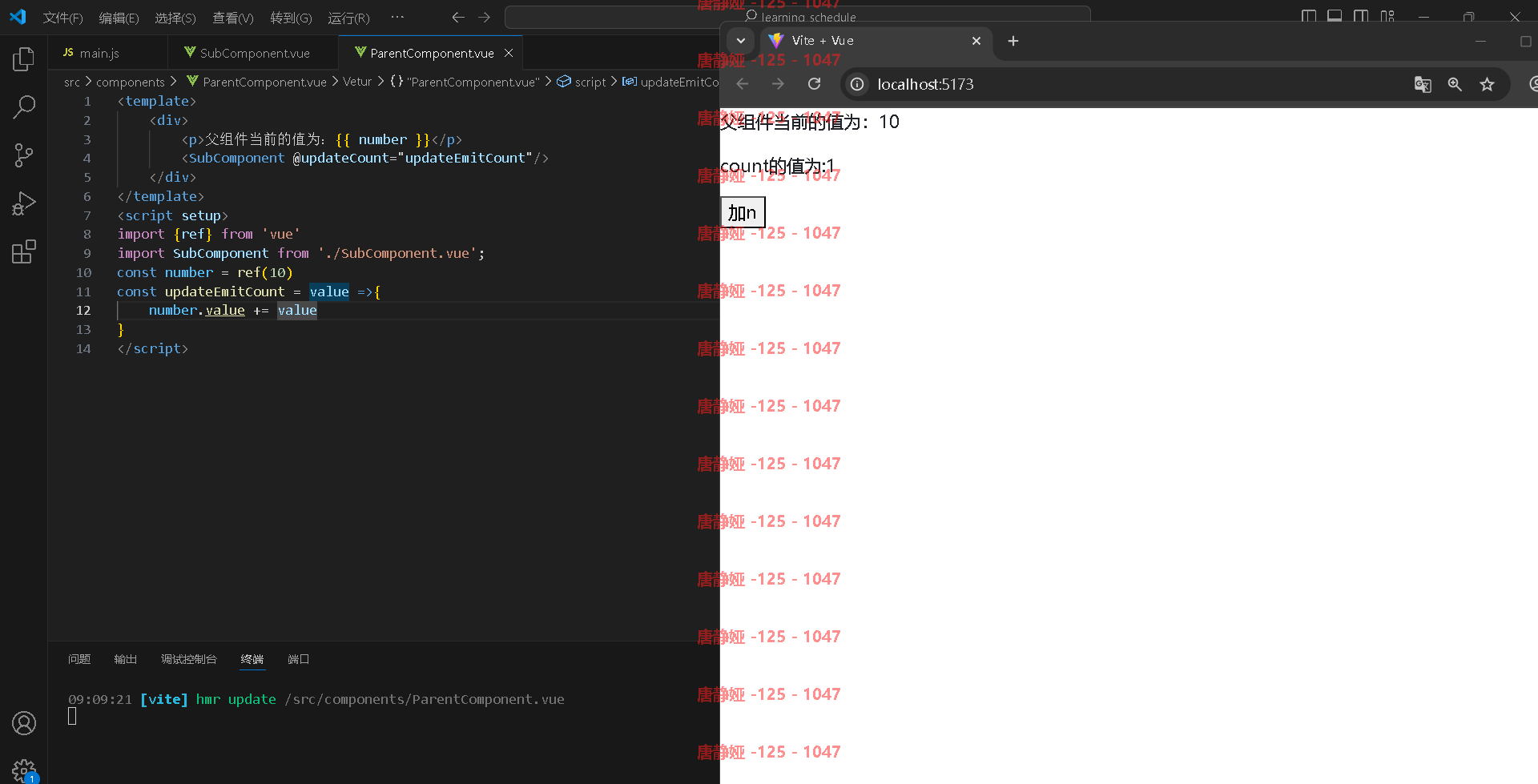Open the translate page icon in Chrome
Viewport: 1538px width, 784px height.
tap(1423, 84)
